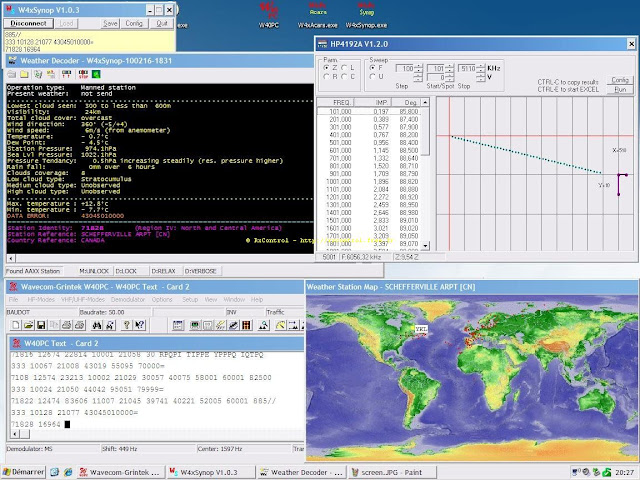This screenshot has width=640, height=480.
Task: Click the FREQ. column header in HP4192A
Action: tap(335, 102)
